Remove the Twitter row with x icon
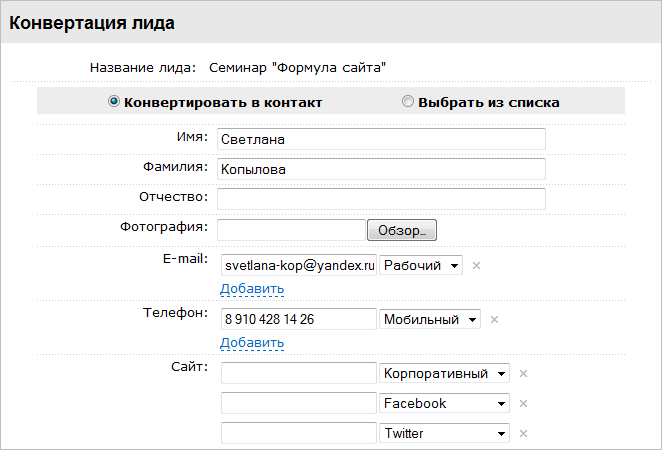Screen dimensions: 662x450 [523, 434]
